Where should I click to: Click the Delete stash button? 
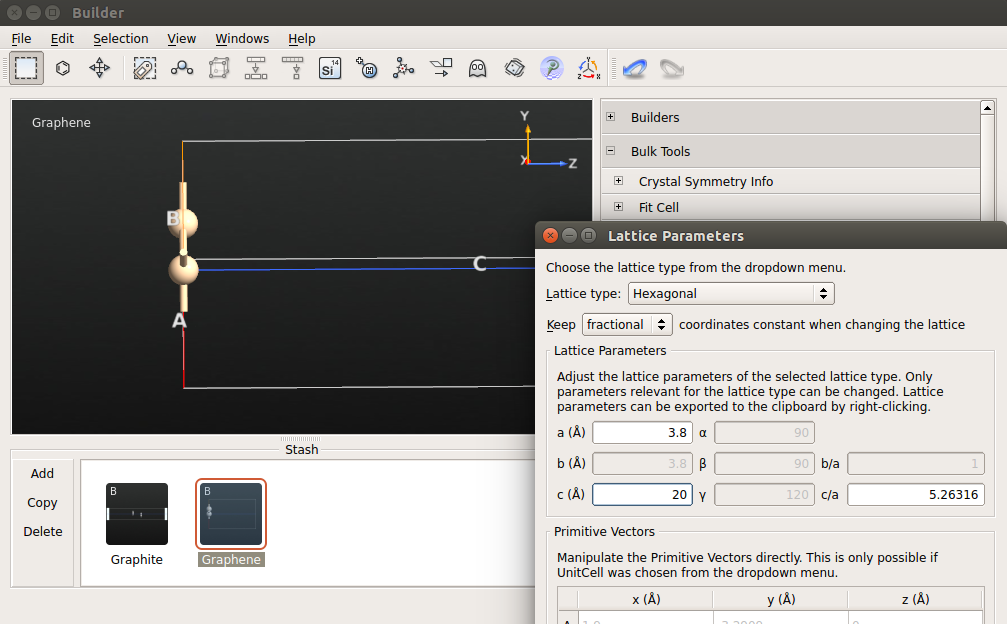coord(42,532)
